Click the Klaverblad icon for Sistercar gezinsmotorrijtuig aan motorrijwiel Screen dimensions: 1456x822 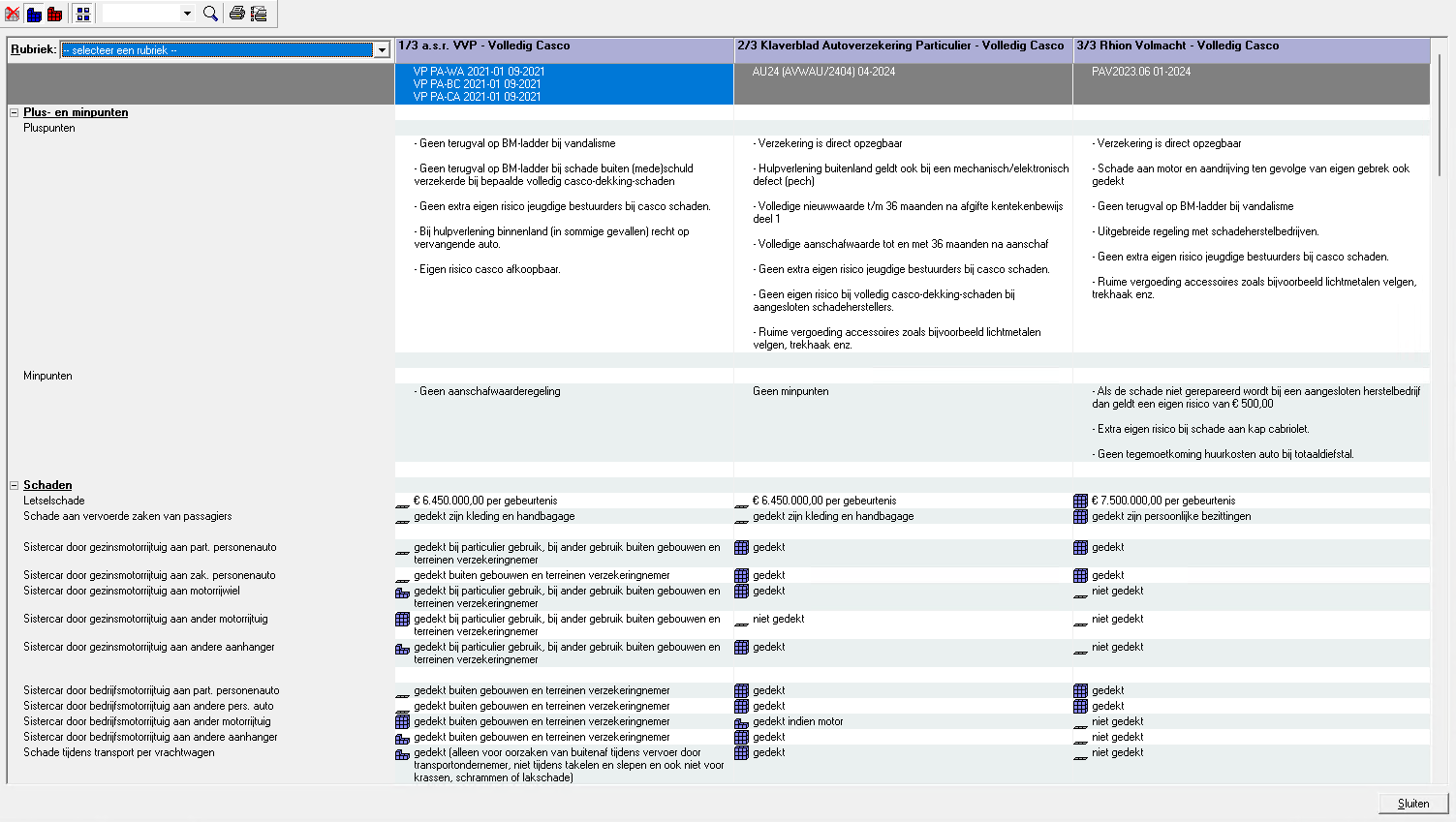click(741, 592)
